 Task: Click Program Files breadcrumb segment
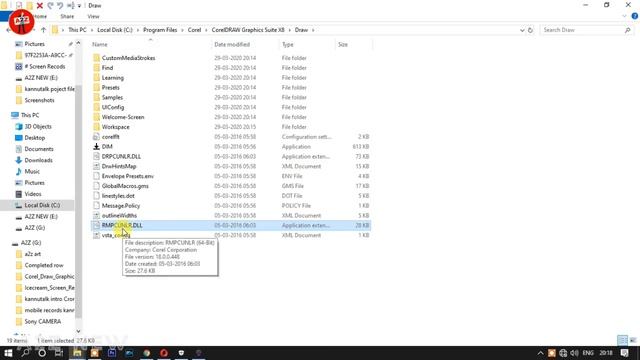[160, 30]
